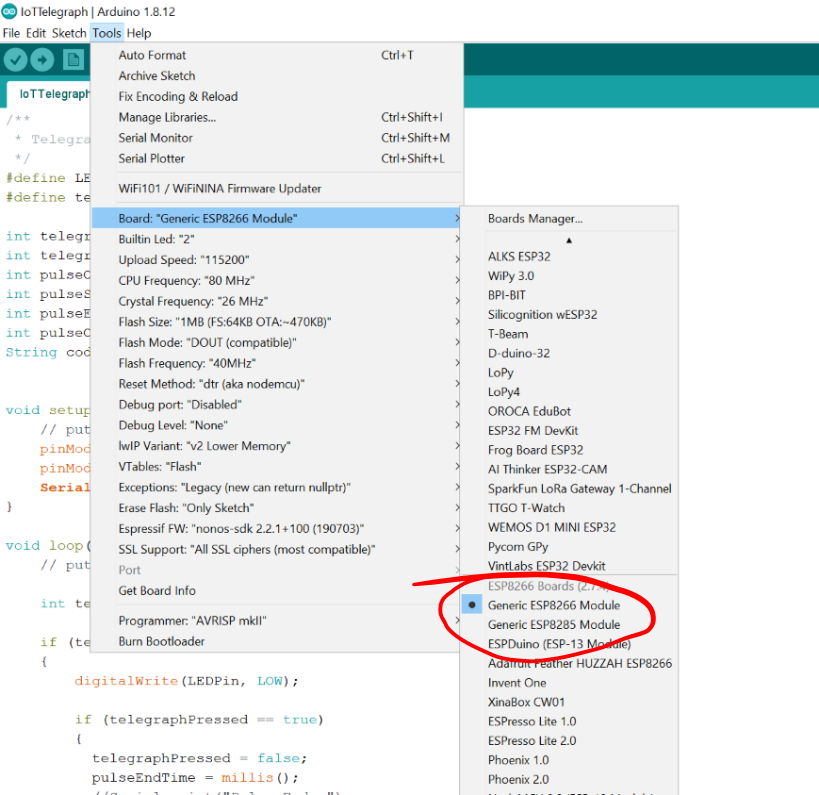Select the LoPy board
This screenshot has width=819, height=795.
pyautogui.click(x=569, y=372)
